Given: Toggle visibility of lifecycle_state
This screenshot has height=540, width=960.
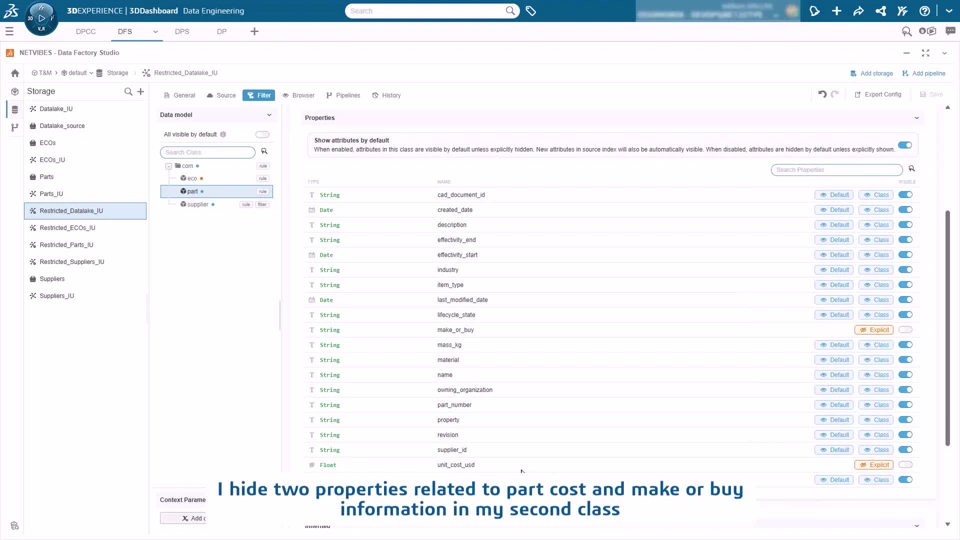Looking at the screenshot, I should tap(905, 315).
